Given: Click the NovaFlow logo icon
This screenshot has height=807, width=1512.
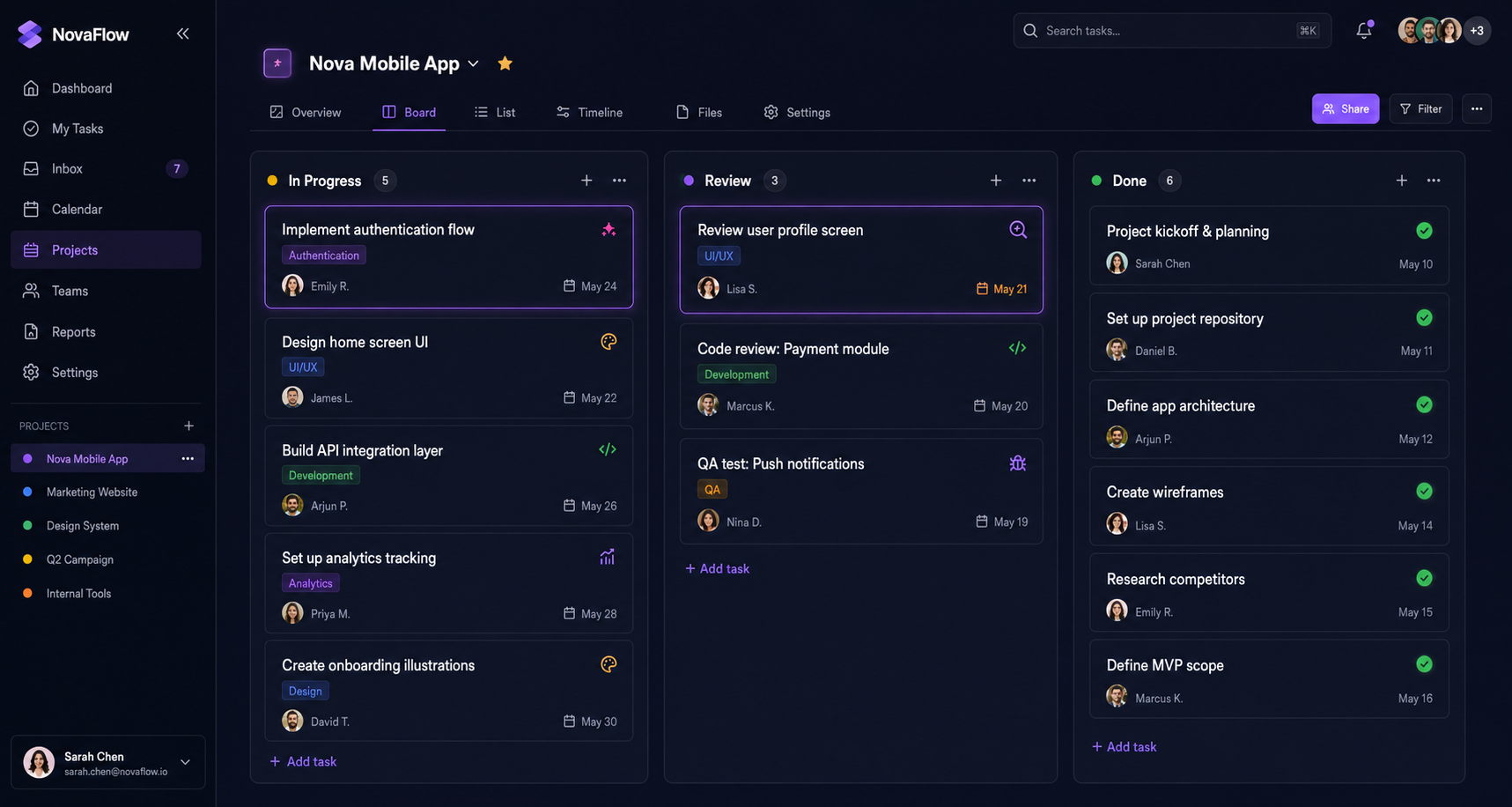Looking at the screenshot, I should click(30, 33).
